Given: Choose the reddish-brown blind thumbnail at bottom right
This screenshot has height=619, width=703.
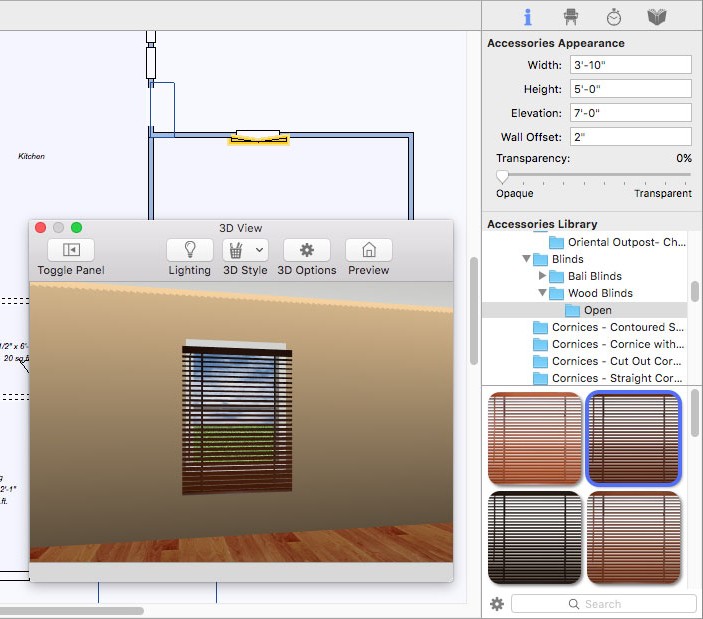Looking at the screenshot, I should [634, 537].
